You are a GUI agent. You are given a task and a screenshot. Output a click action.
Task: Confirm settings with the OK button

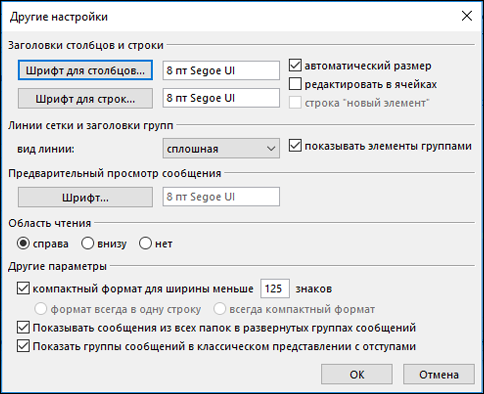tap(357, 374)
